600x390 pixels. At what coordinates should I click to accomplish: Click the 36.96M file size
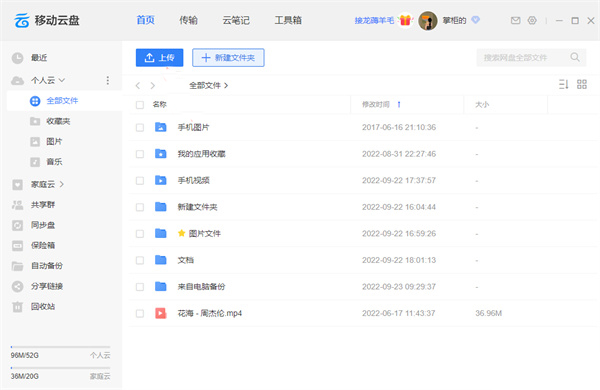tap(488, 313)
